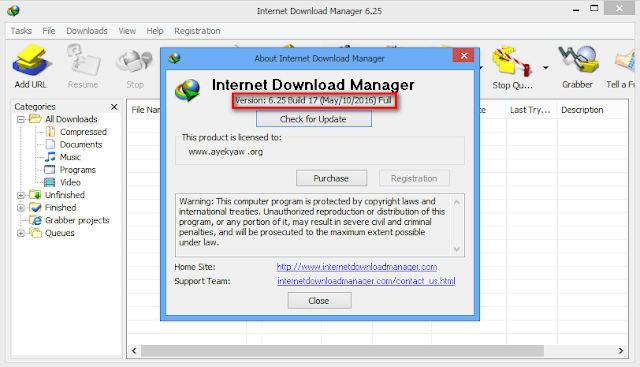Click the Last Try column header

click(531, 110)
